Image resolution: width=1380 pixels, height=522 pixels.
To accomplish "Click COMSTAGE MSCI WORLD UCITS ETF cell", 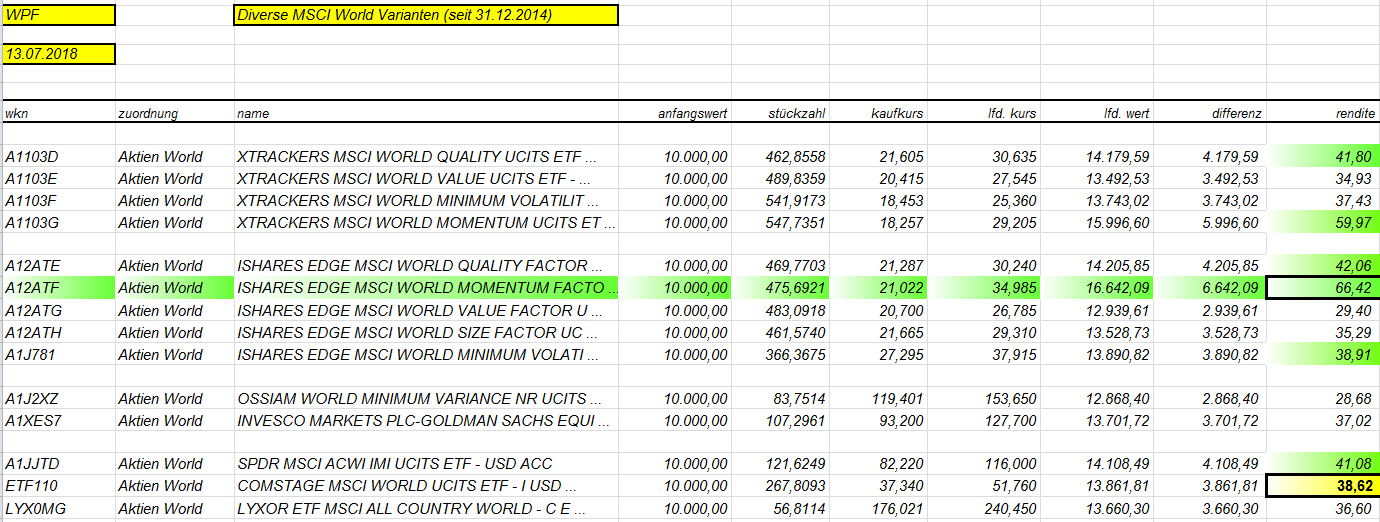I will [426, 486].
